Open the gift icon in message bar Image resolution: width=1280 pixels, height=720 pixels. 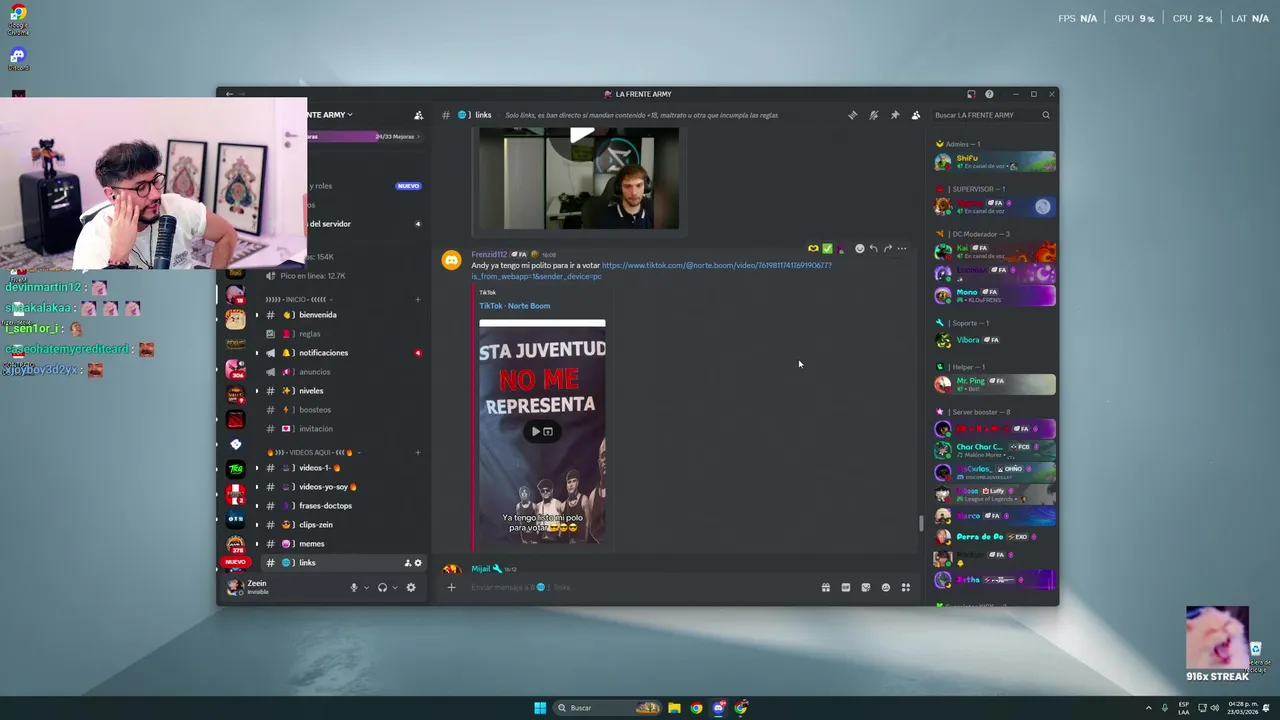(825, 587)
